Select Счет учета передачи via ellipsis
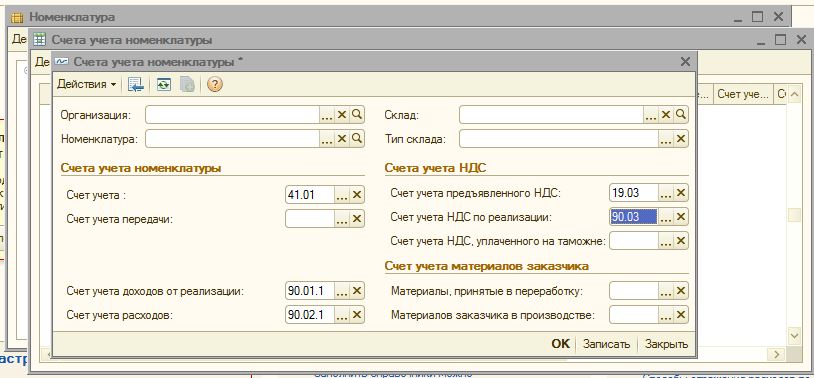This screenshot has height=378, width=814. [342, 219]
